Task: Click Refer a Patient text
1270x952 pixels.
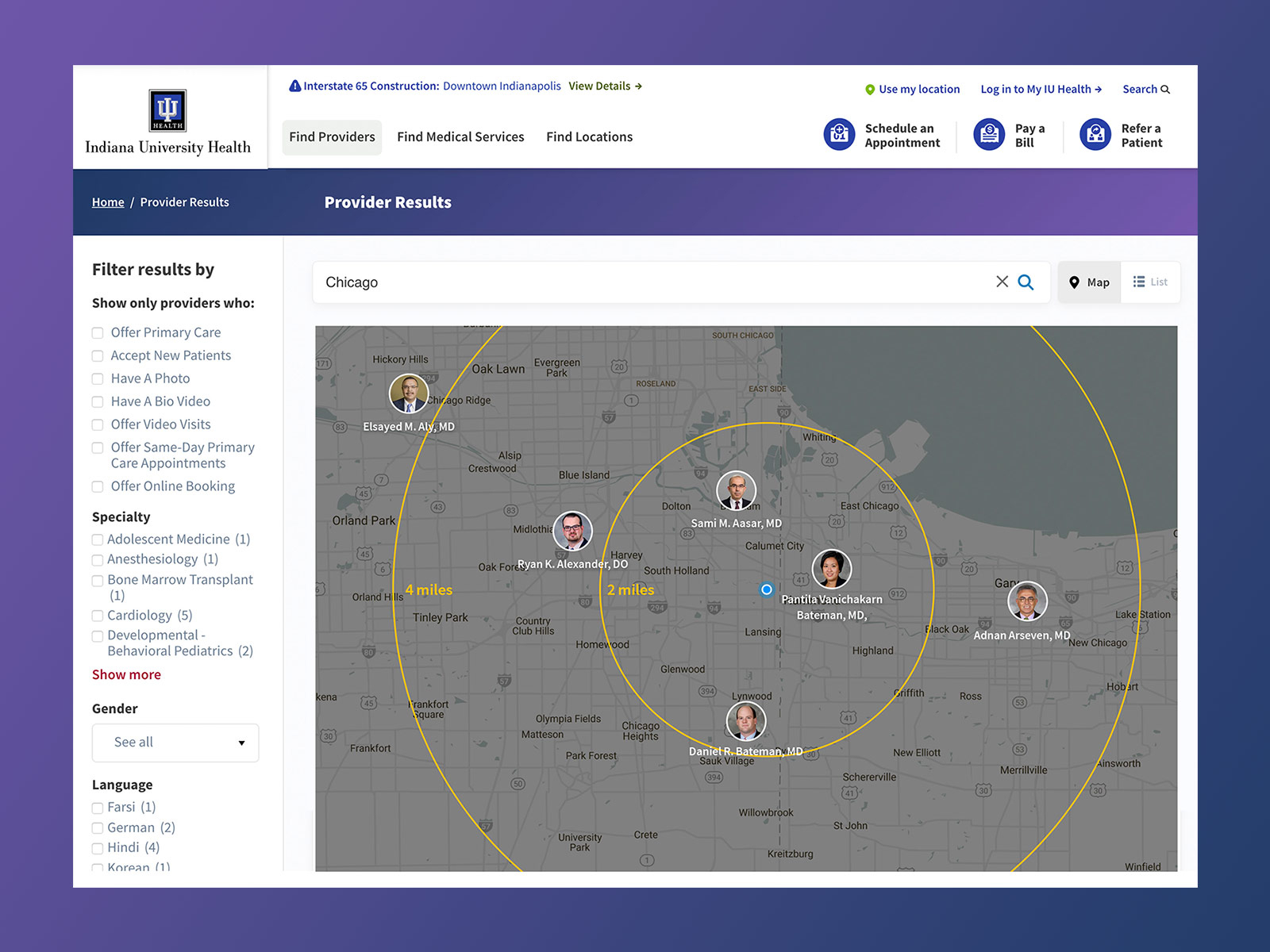Action: (x=1141, y=136)
